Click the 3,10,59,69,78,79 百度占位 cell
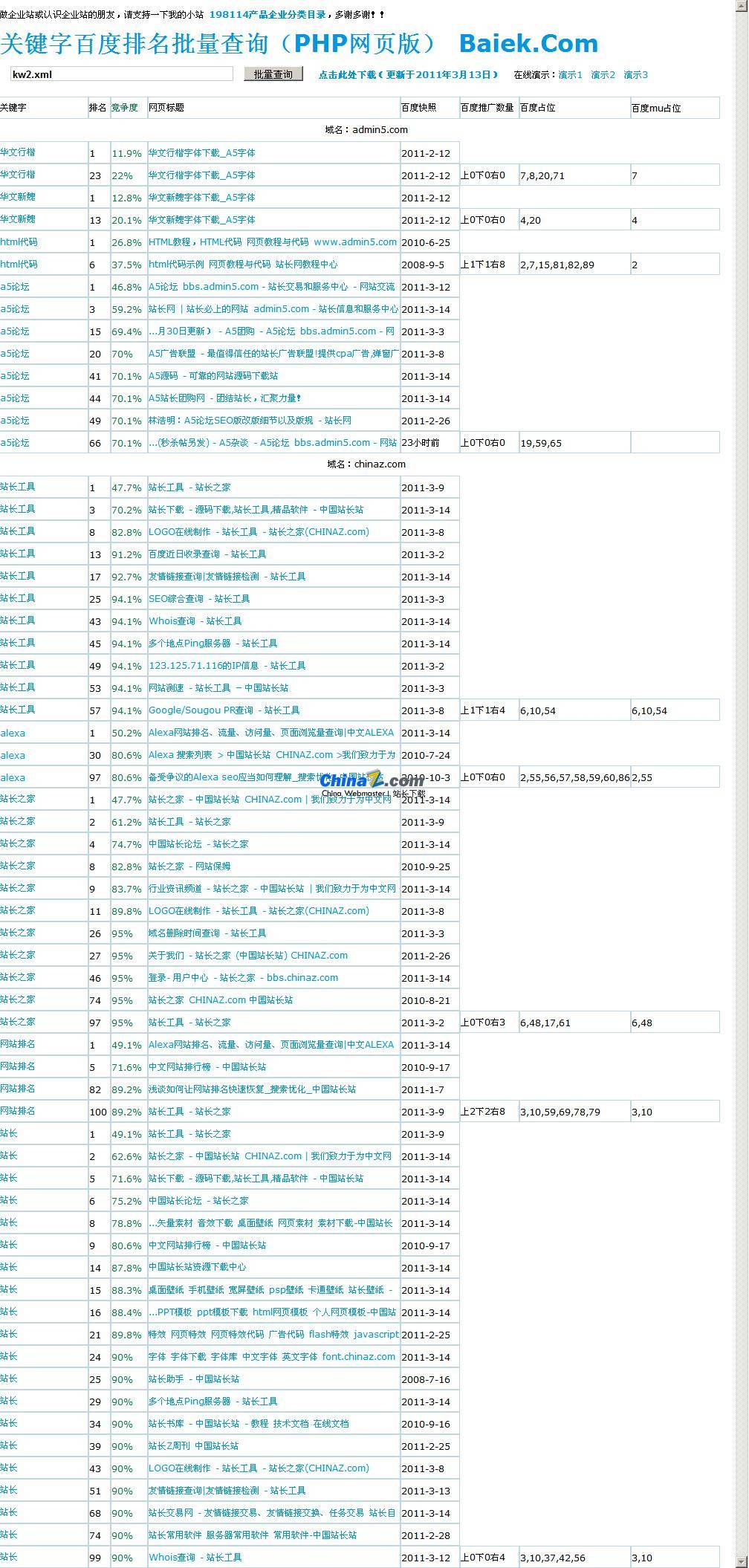 click(x=574, y=1111)
